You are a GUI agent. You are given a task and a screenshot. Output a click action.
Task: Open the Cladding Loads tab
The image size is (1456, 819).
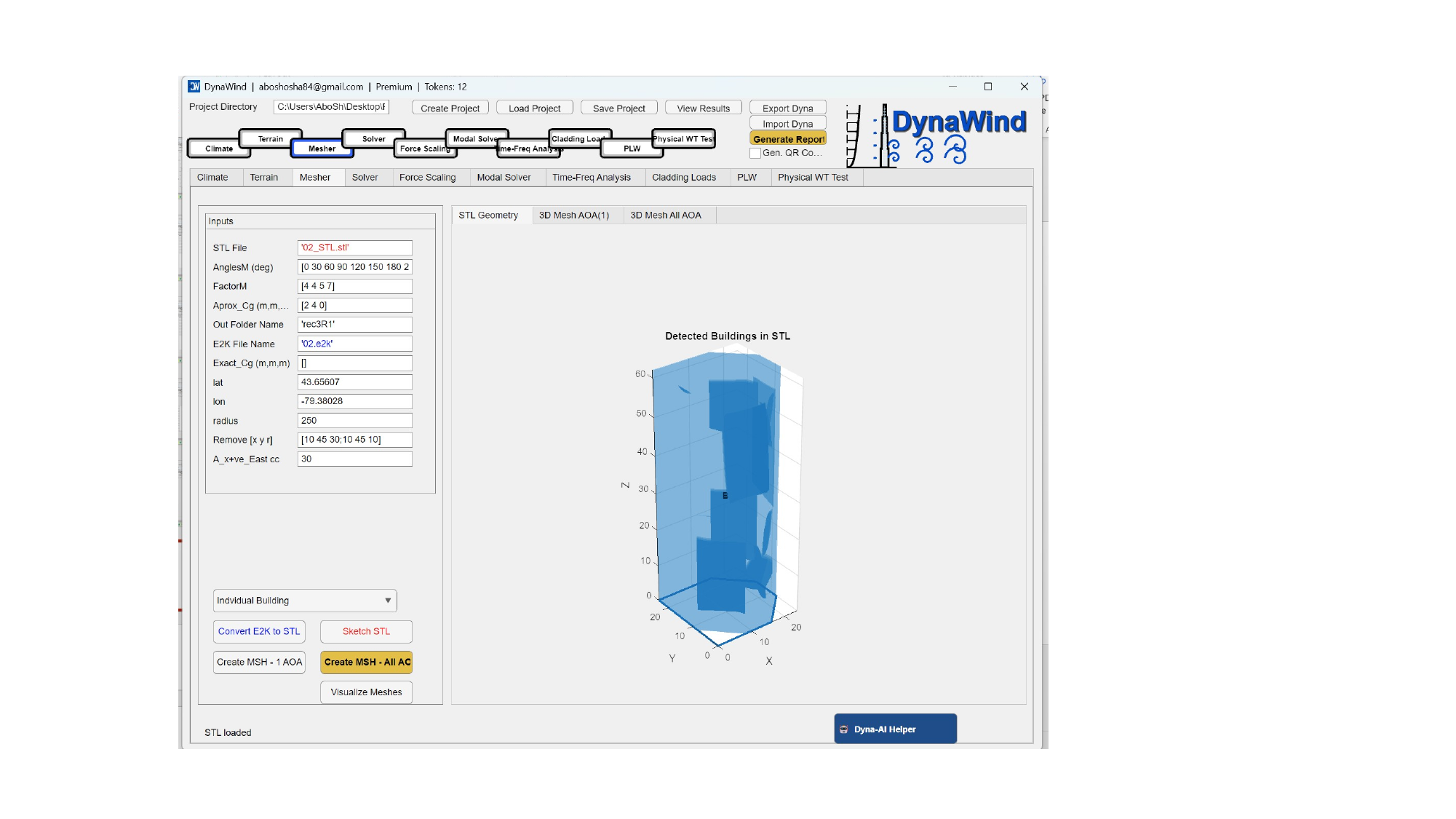pos(683,178)
